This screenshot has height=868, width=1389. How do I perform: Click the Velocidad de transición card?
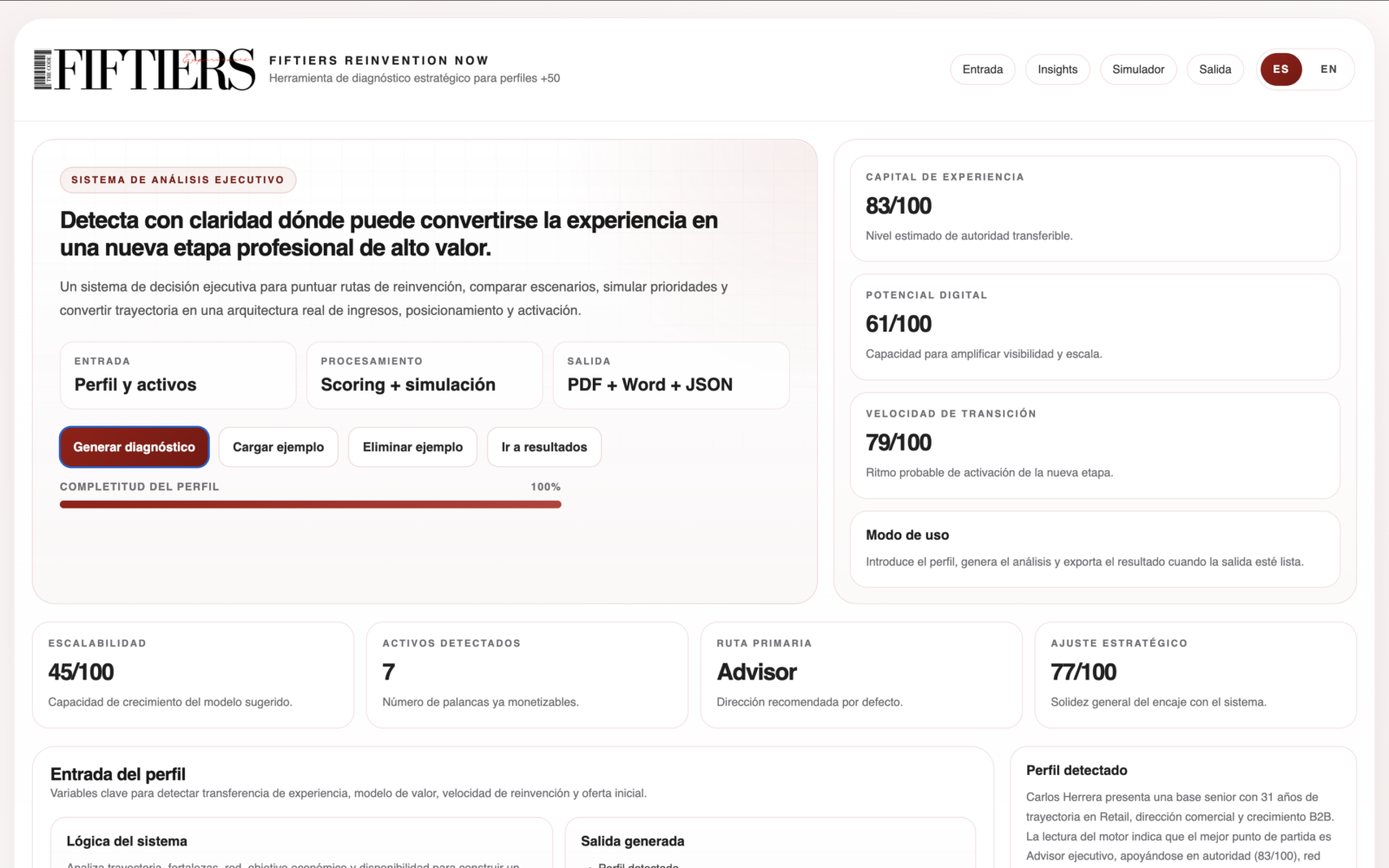click(x=1094, y=445)
